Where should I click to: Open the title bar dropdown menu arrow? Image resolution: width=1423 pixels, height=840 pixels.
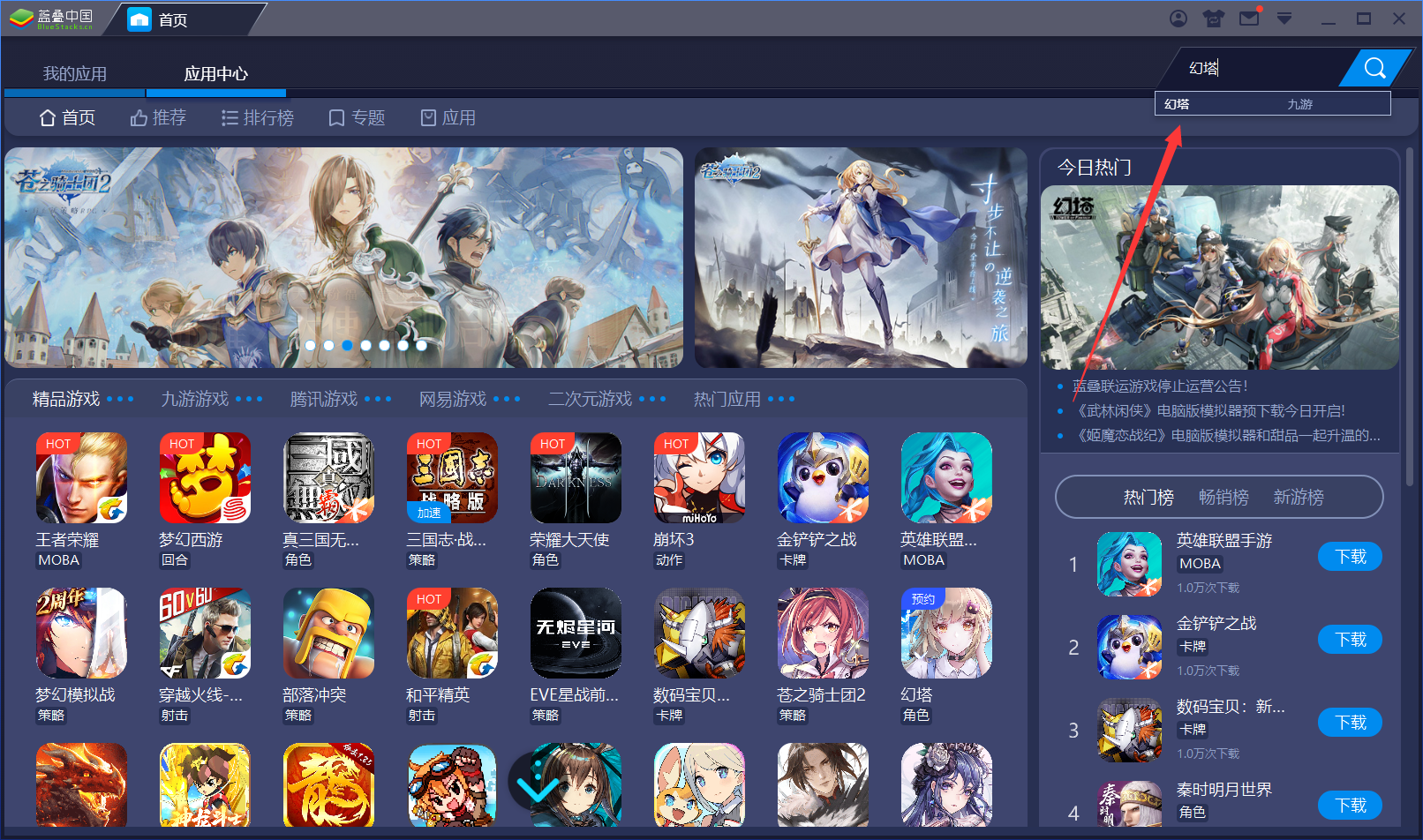(x=1284, y=19)
